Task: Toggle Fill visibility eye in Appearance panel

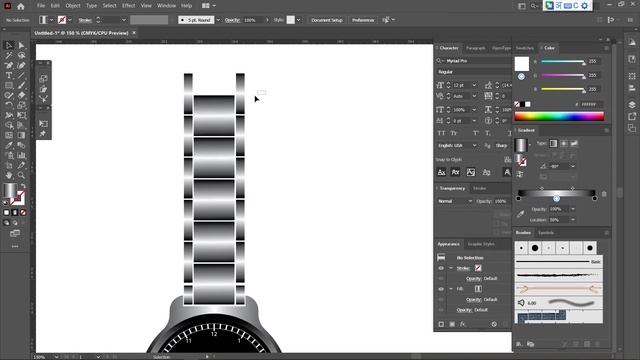Action: pyautogui.click(x=441, y=289)
